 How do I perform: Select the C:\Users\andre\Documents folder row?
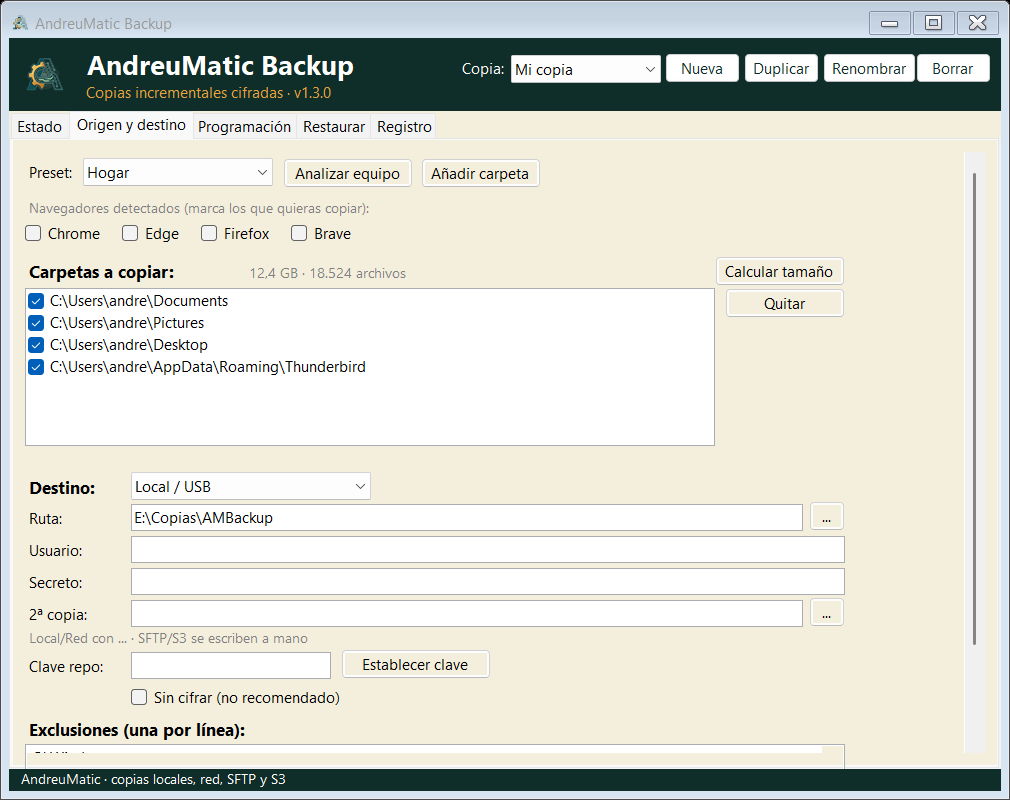[370, 301]
